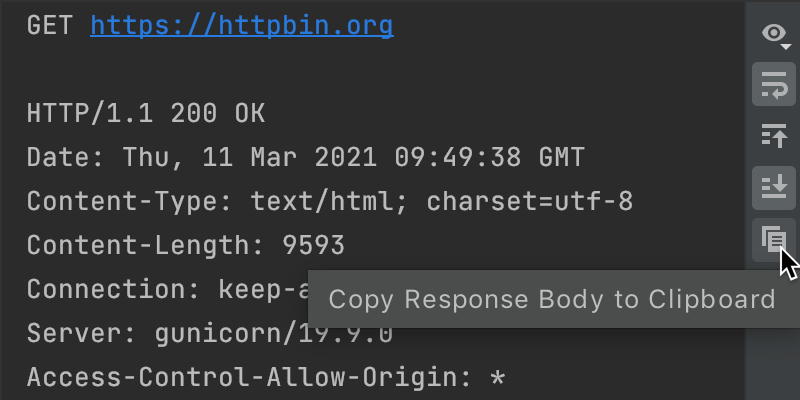This screenshot has height=400, width=800.
Task: Click the HTTP/1.1 protocol text
Action: pyautogui.click(x=90, y=113)
